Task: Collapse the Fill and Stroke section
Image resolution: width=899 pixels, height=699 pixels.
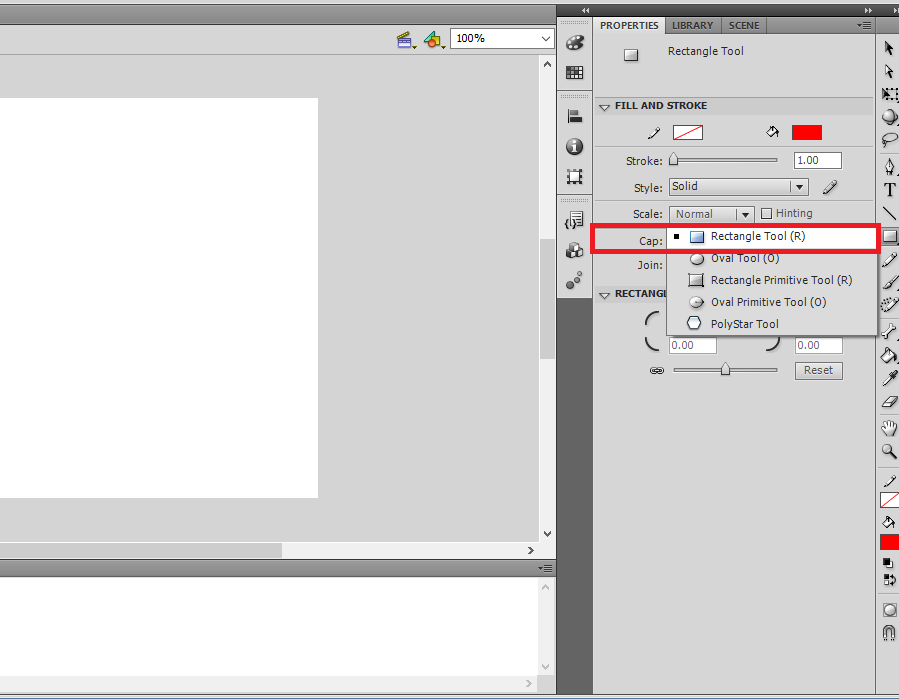Action: tap(604, 105)
